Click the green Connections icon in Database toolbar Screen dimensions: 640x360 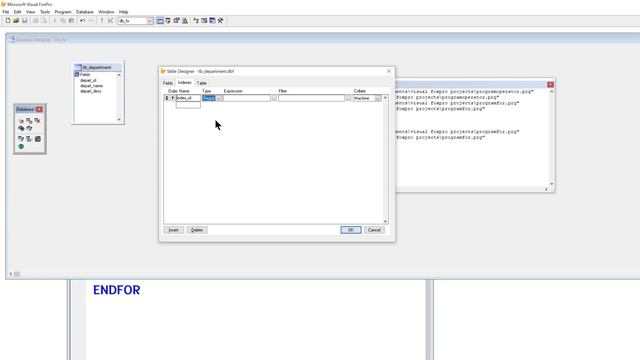pyautogui.click(x=21, y=147)
